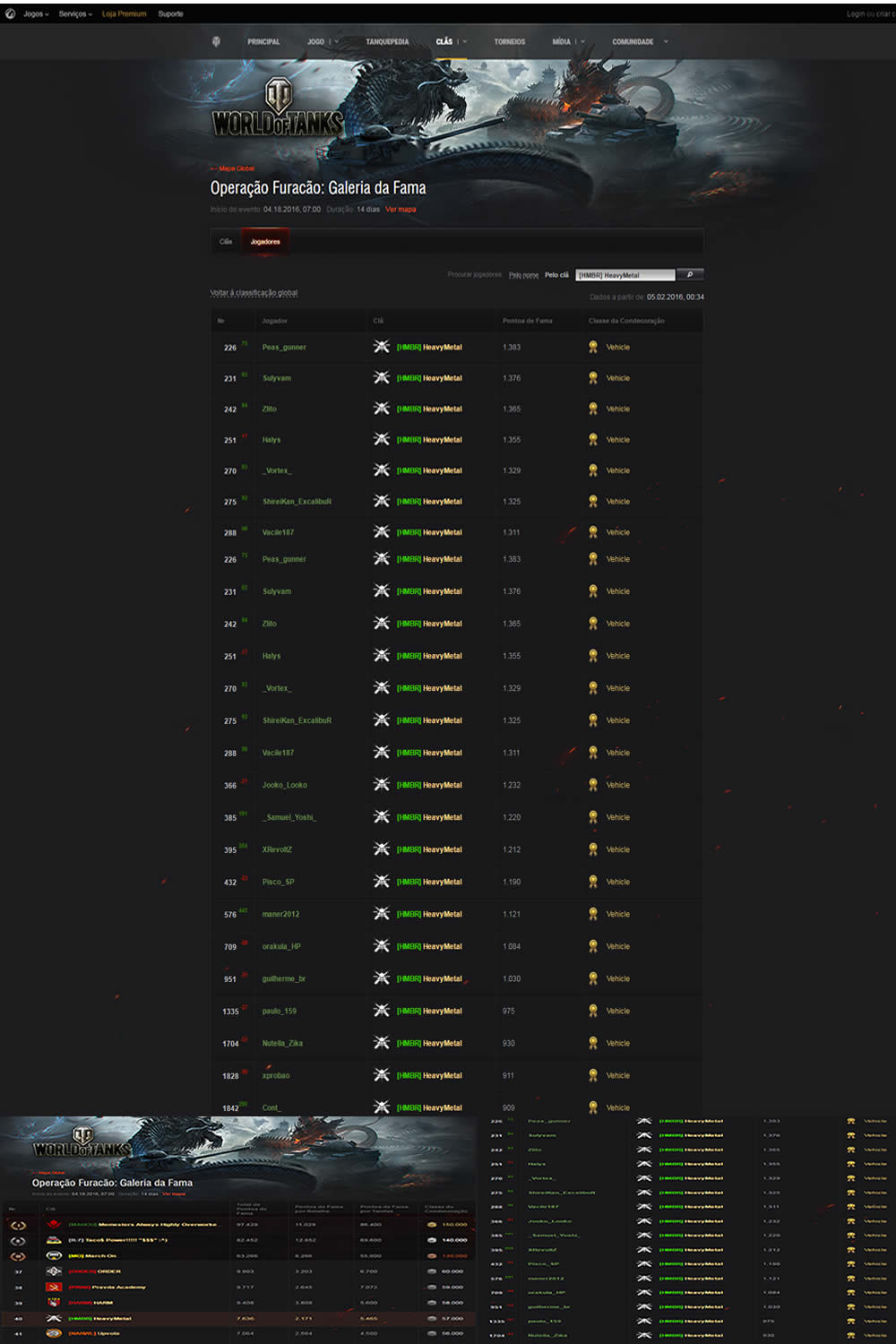Click the 909 fame points in Cont_'s row

(x=508, y=1107)
